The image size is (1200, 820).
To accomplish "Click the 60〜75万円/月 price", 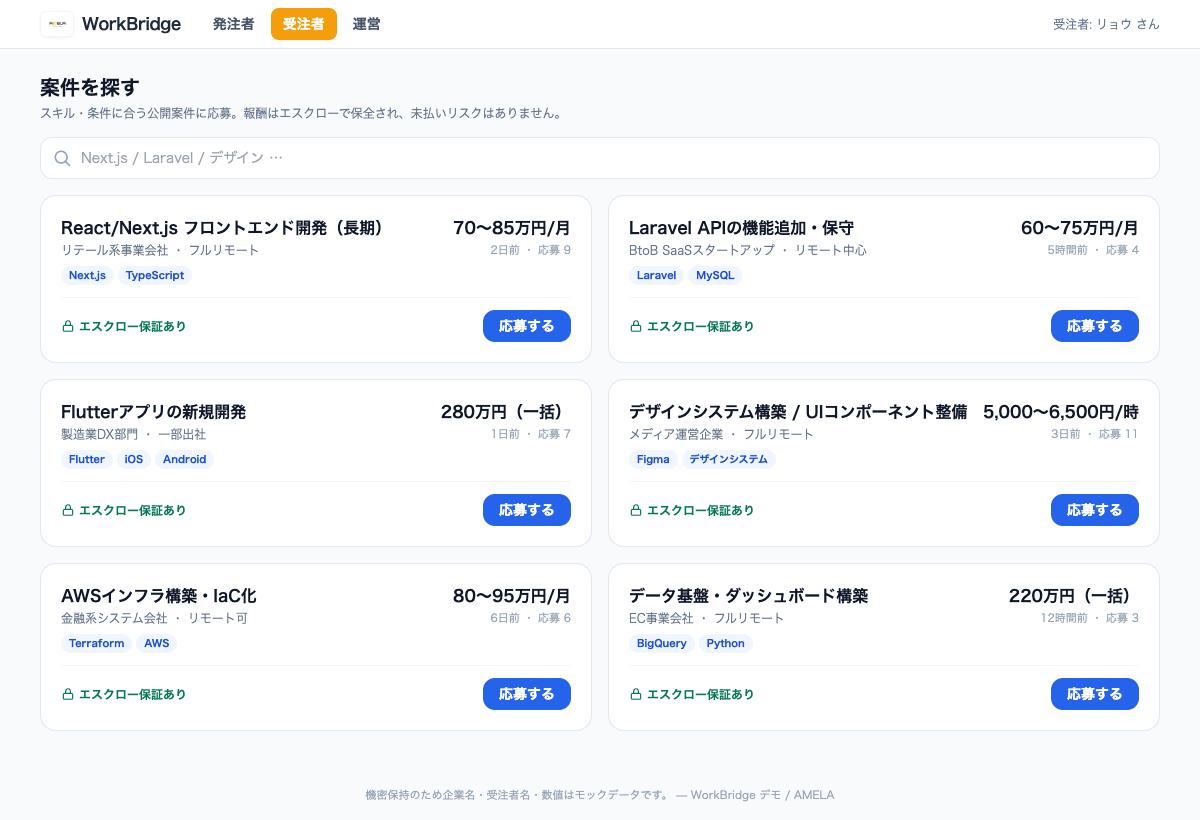I will click(1080, 228).
